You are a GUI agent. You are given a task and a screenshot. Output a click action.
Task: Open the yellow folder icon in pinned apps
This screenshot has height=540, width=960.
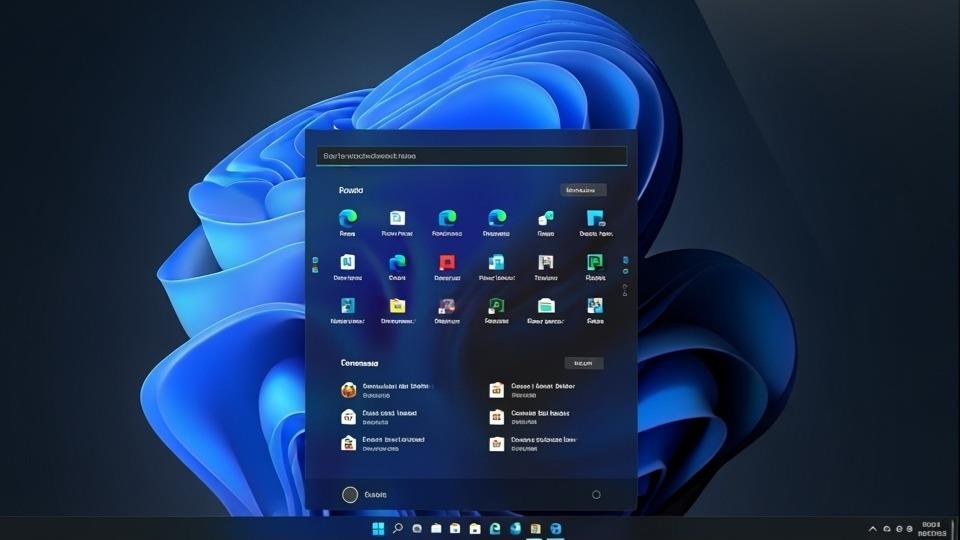[397, 306]
